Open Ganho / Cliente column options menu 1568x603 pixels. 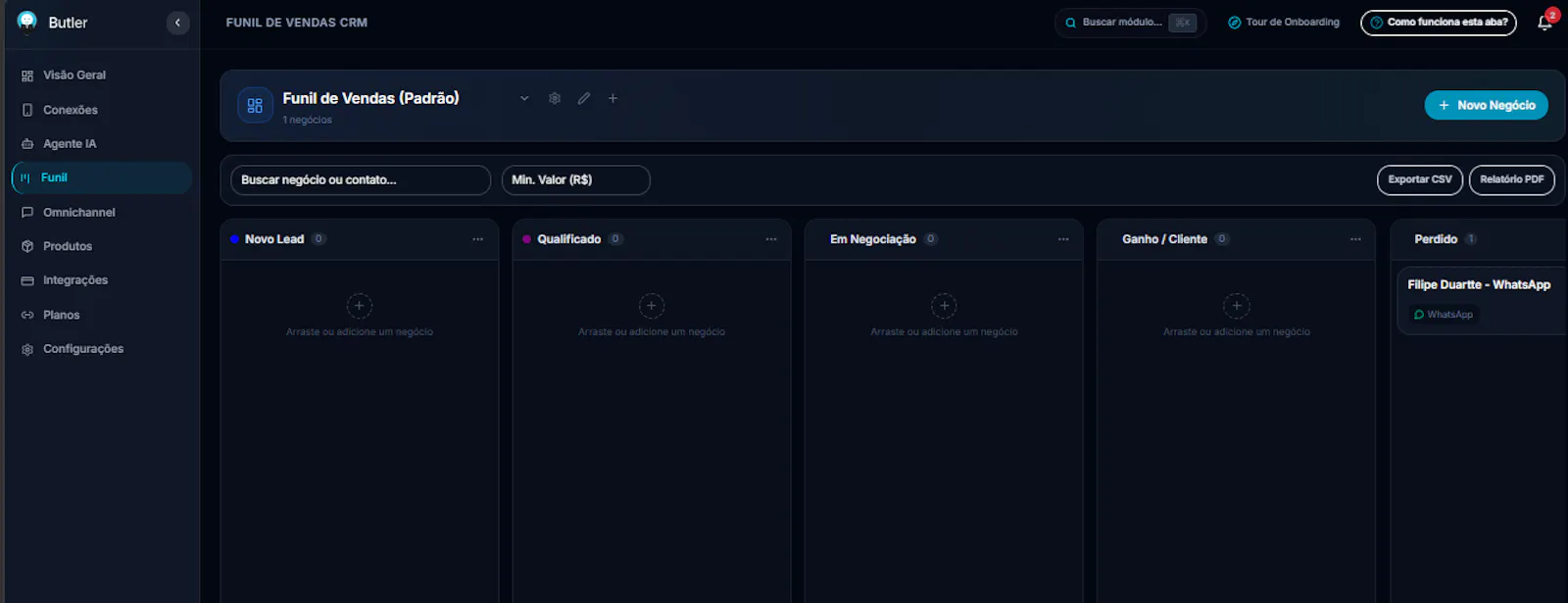click(x=1355, y=239)
